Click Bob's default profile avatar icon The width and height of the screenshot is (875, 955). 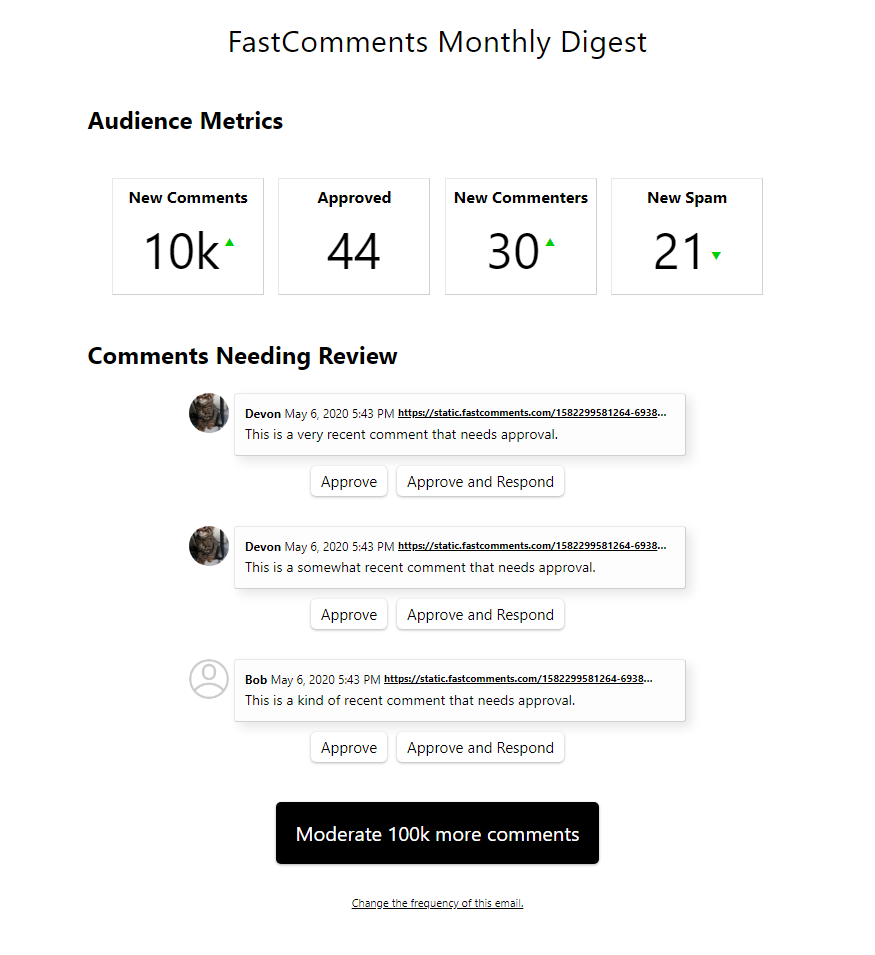coord(208,678)
